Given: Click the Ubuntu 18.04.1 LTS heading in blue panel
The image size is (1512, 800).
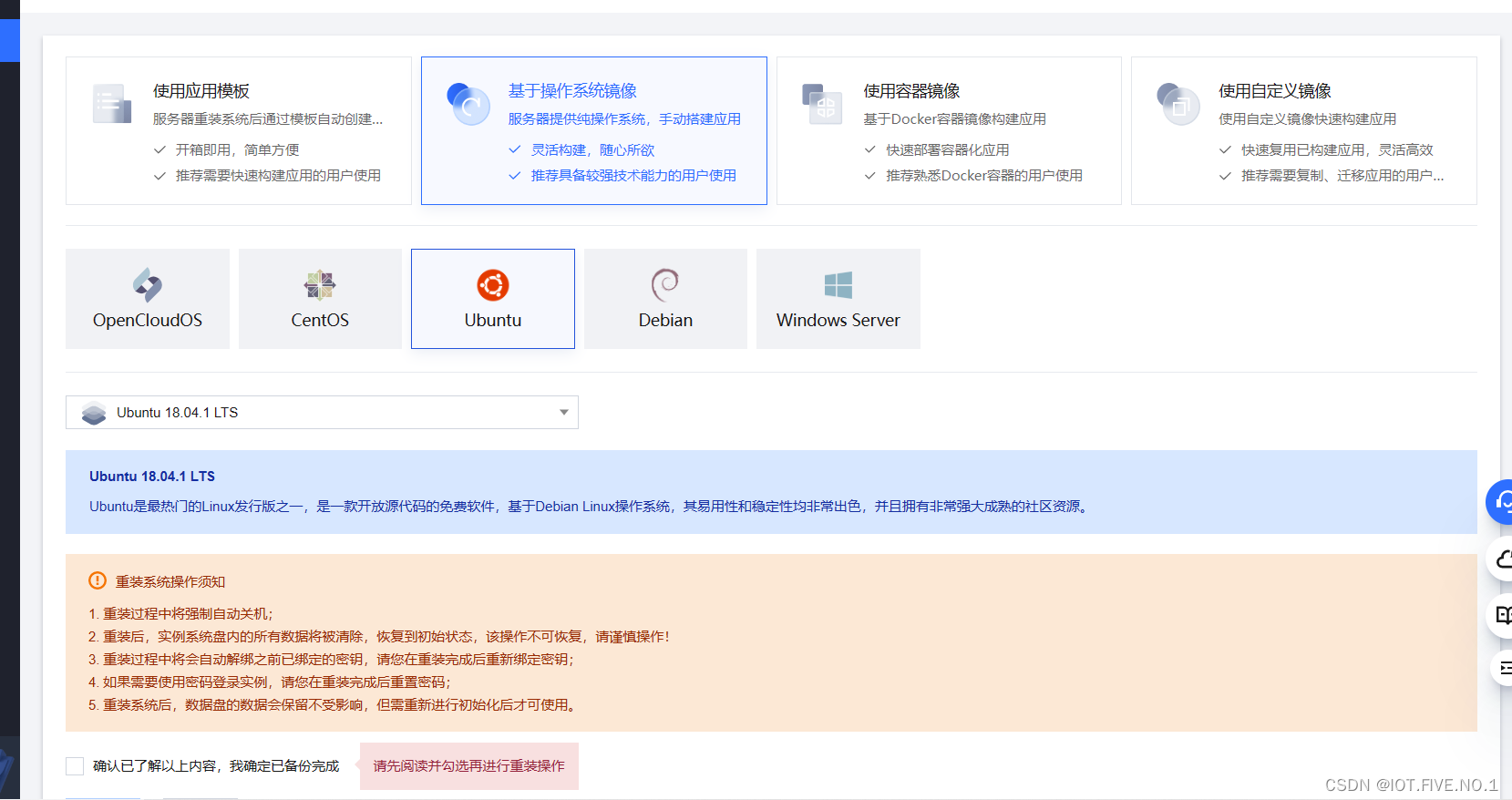Looking at the screenshot, I should point(152,477).
